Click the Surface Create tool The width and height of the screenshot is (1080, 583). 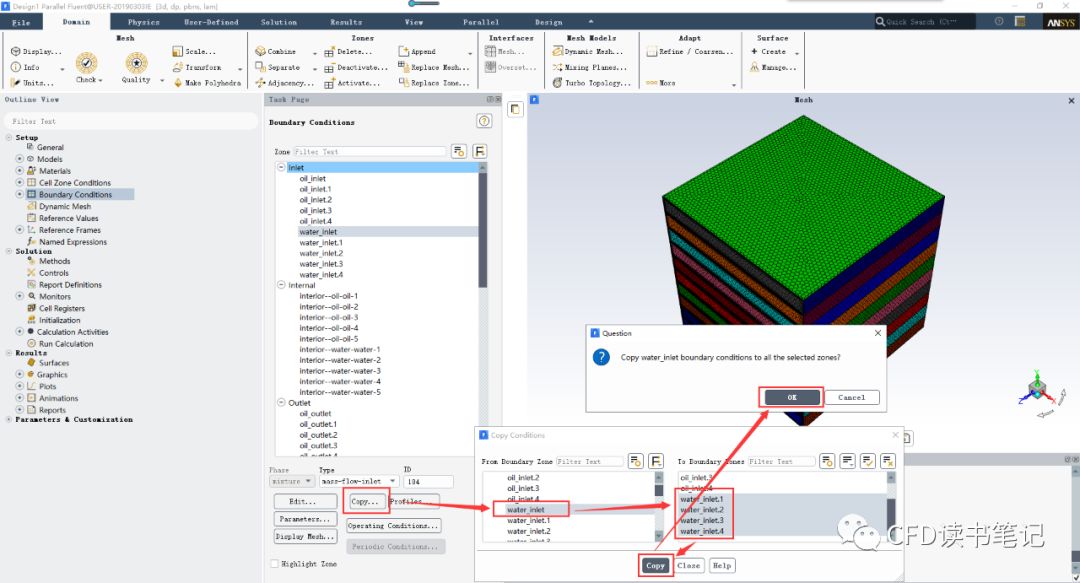[769, 52]
